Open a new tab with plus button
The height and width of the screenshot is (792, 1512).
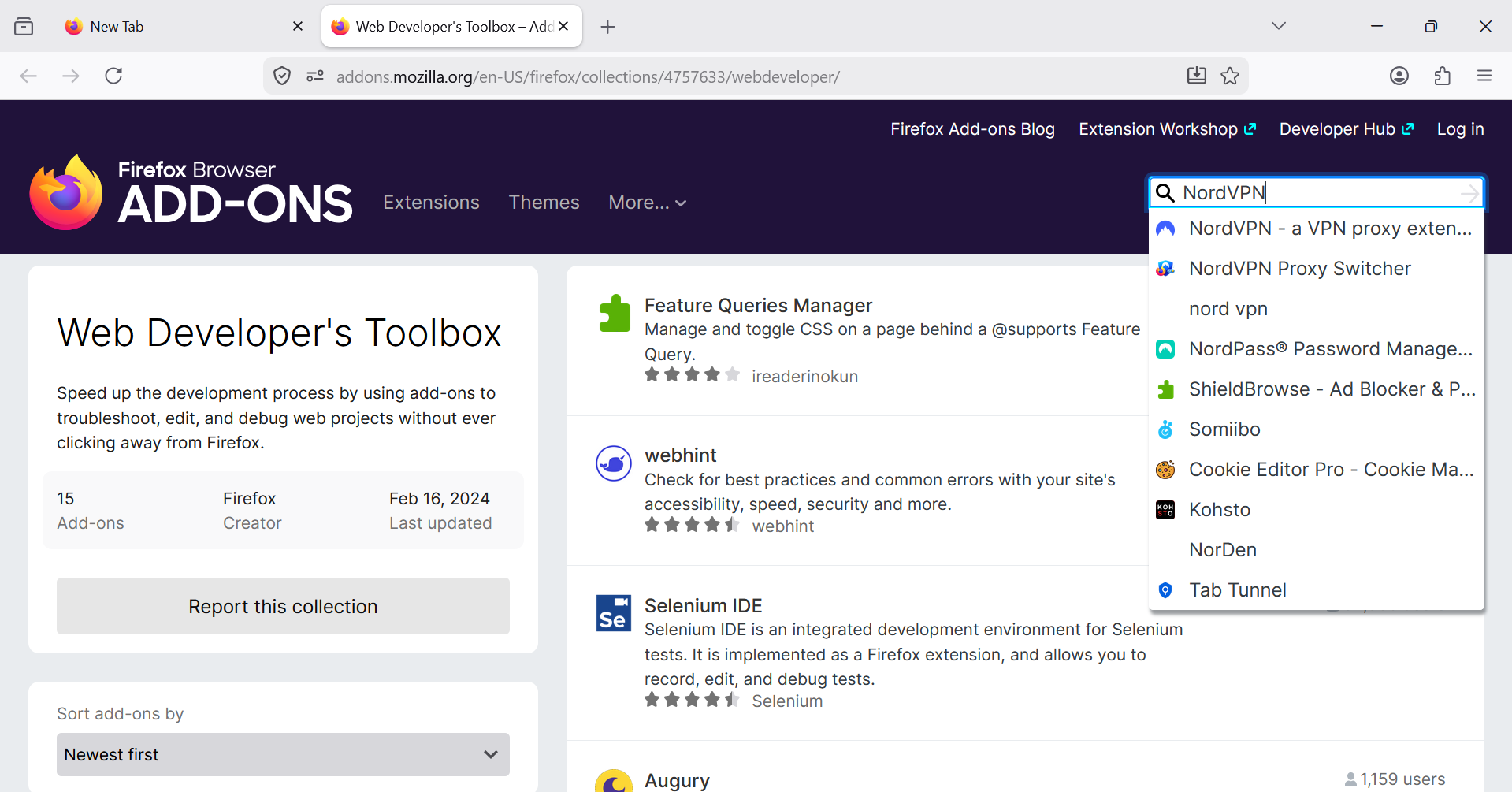607,27
